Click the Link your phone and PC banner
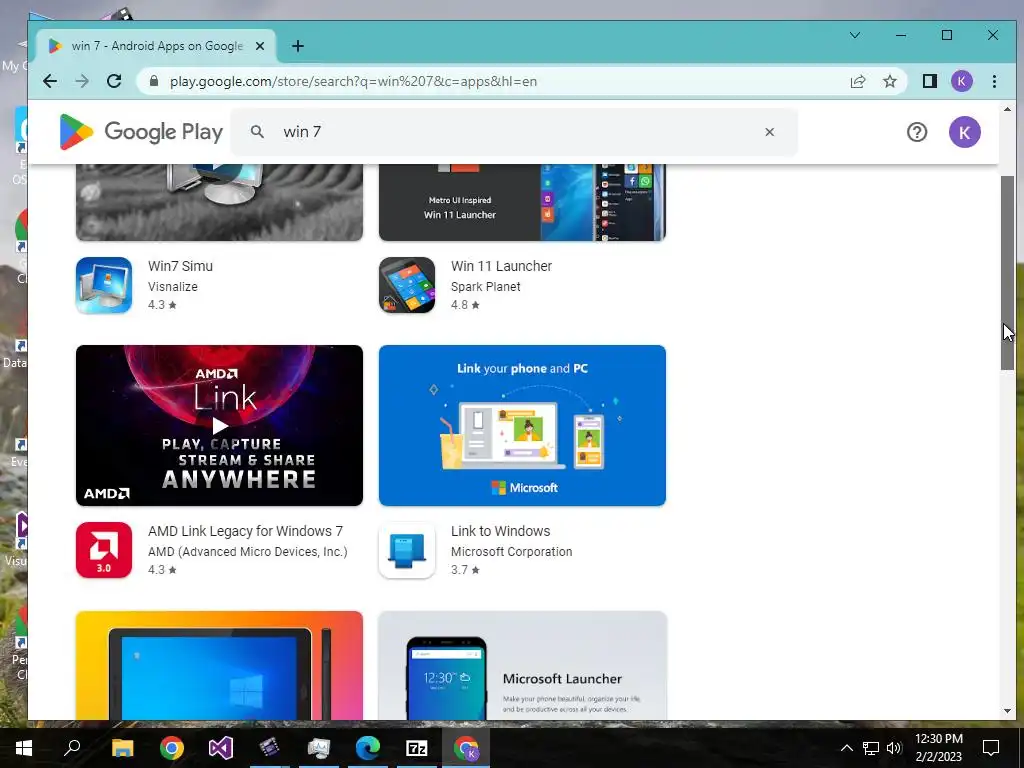Viewport: 1024px width, 768px height. click(522, 425)
